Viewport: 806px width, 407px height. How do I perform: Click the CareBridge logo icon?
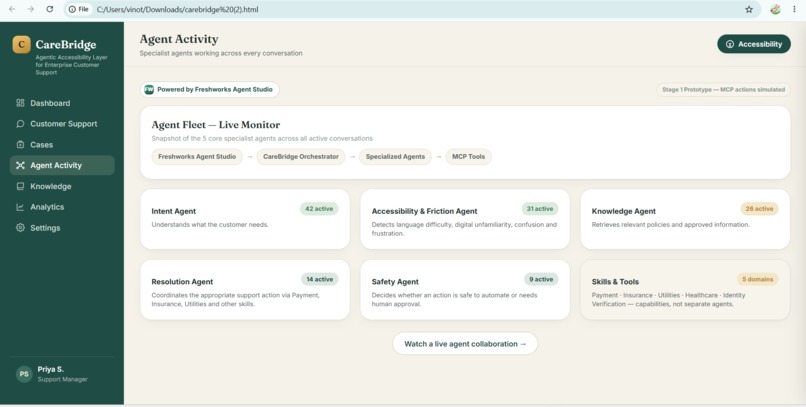[x=22, y=44]
